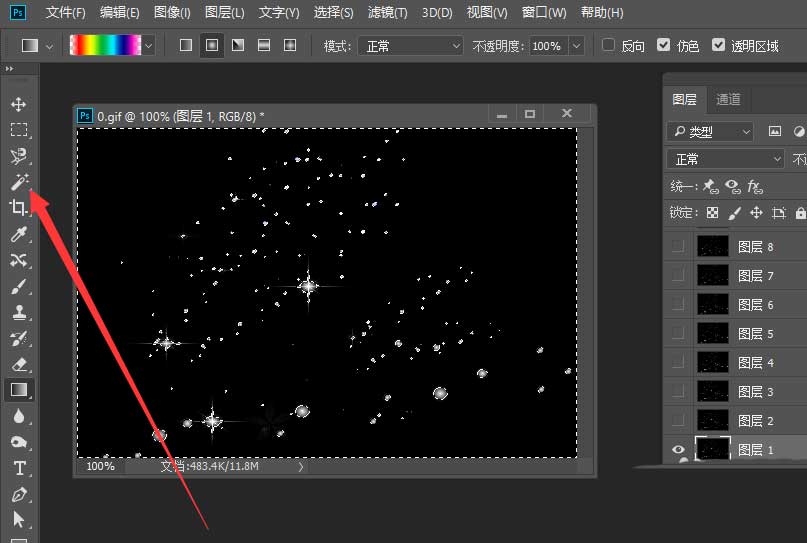The image size is (807, 543).
Task: Lock transparent pixels checkerboard icon
Action: click(x=712, y=213)
